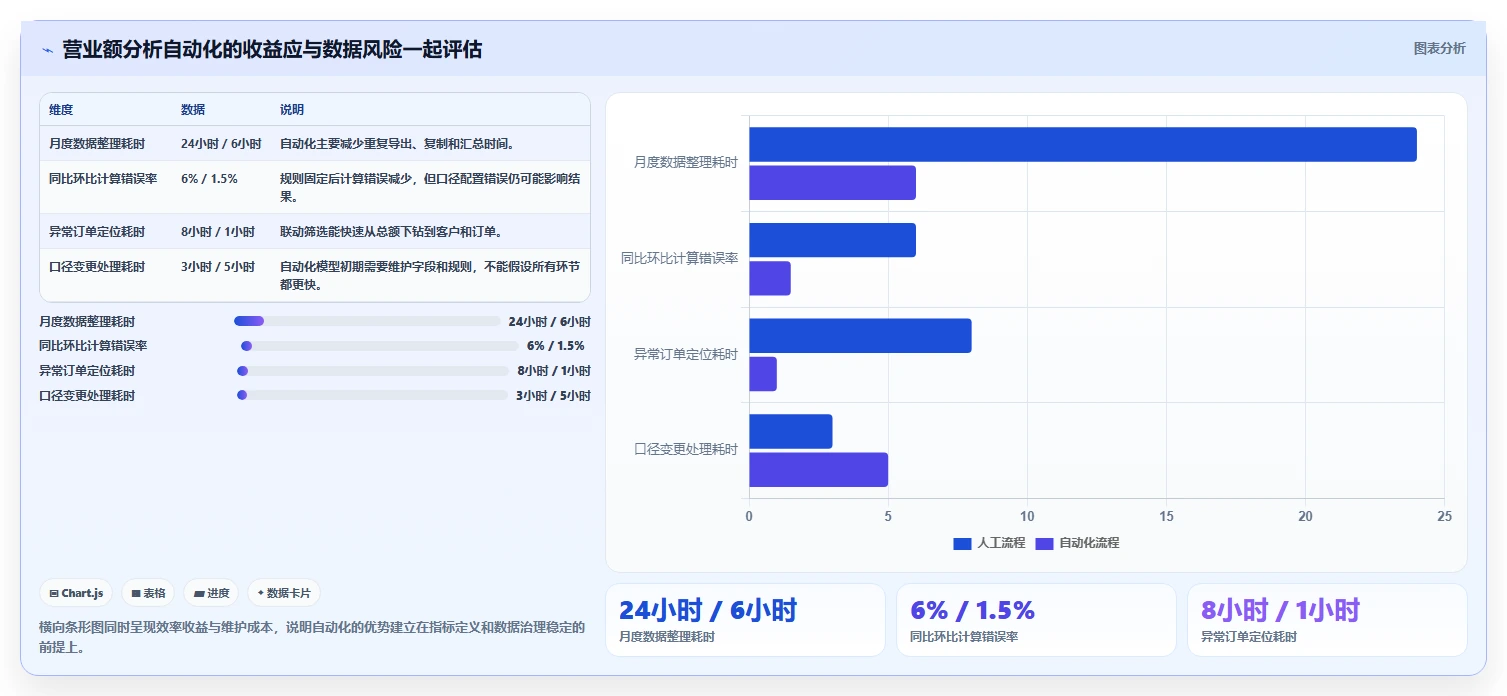The height and width of the screenshot is (696, 1507).
Task: Click the 自动化流程 bar for 月度数据整理耗时
Action: coord(832,183)
